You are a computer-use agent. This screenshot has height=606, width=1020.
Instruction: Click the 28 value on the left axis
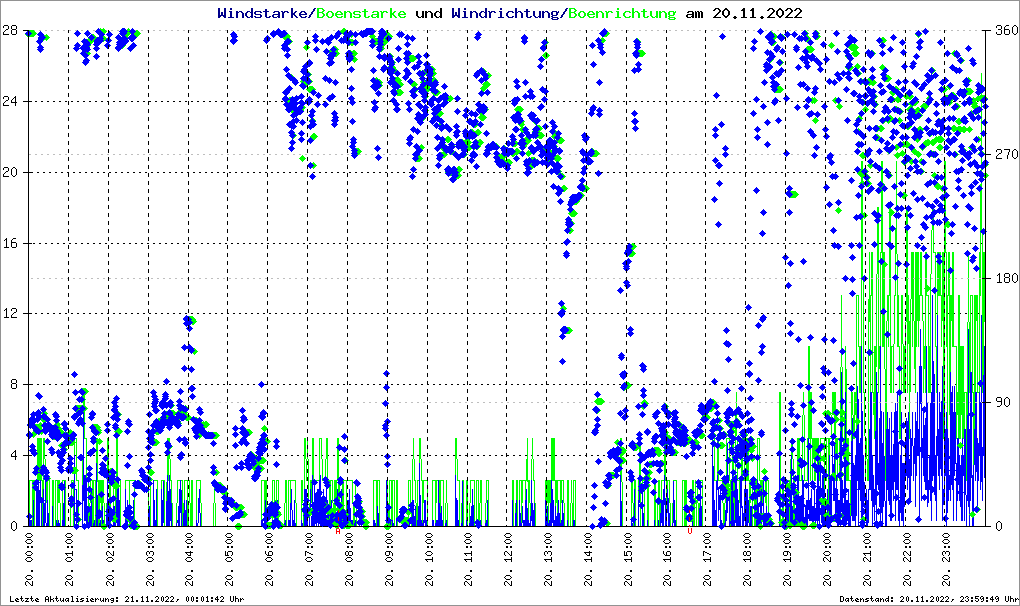pos(9,31)
